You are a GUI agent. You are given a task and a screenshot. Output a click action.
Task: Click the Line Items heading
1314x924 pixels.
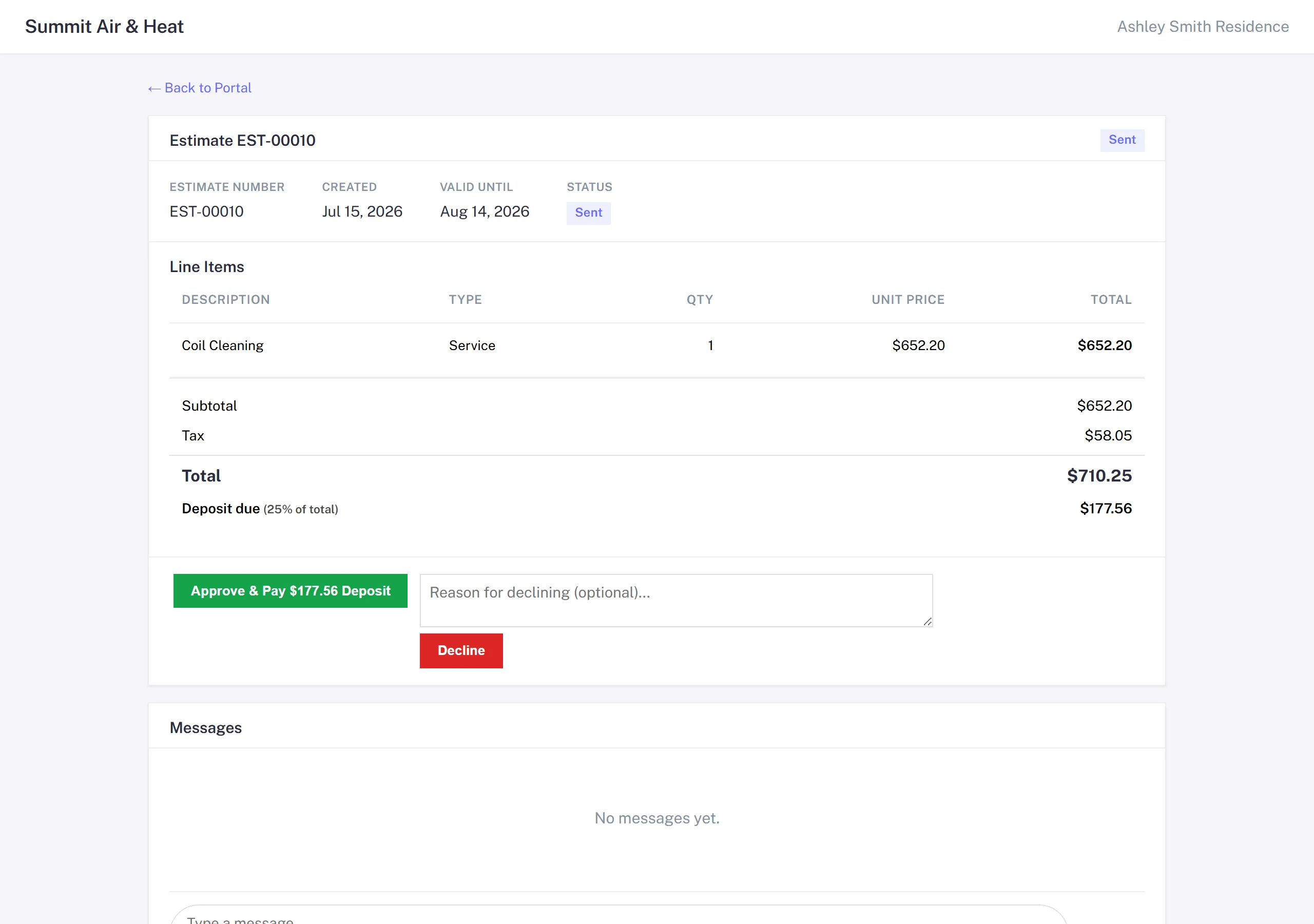[207, 267]
